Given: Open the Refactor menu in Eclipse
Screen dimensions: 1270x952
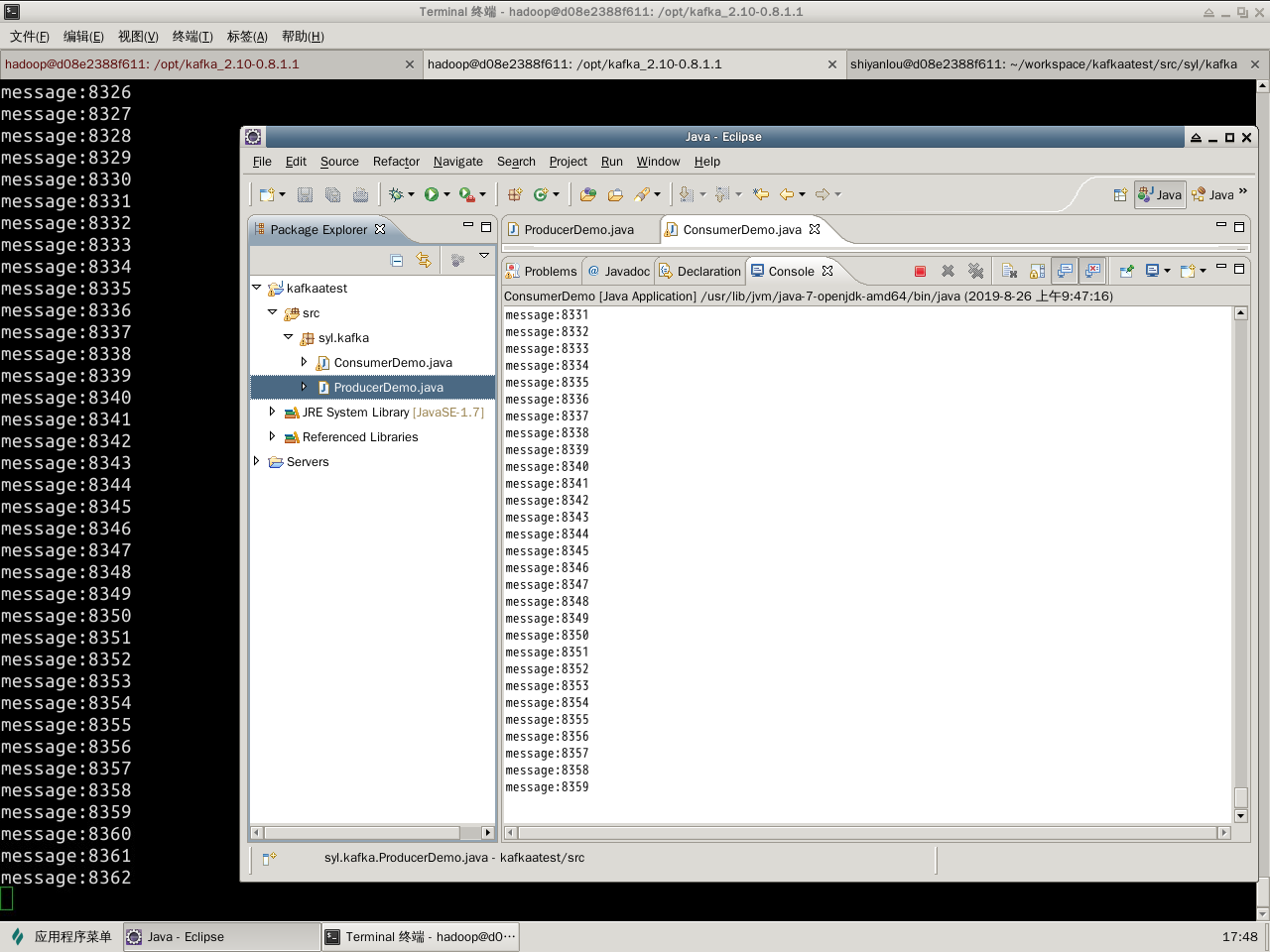Looking at the screenshot, I should [x=396, y=162].
